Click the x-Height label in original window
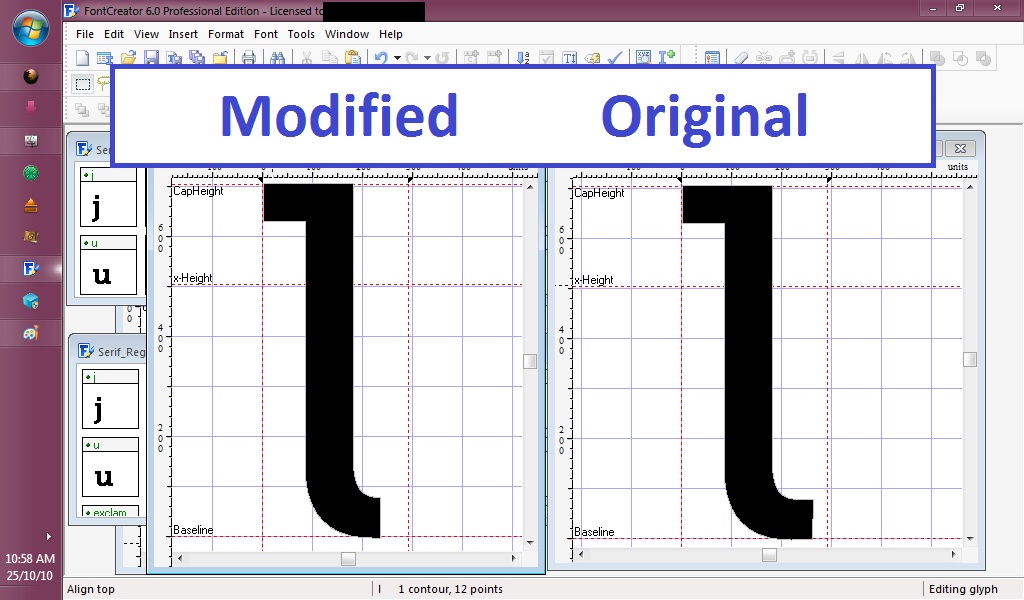 594,280
